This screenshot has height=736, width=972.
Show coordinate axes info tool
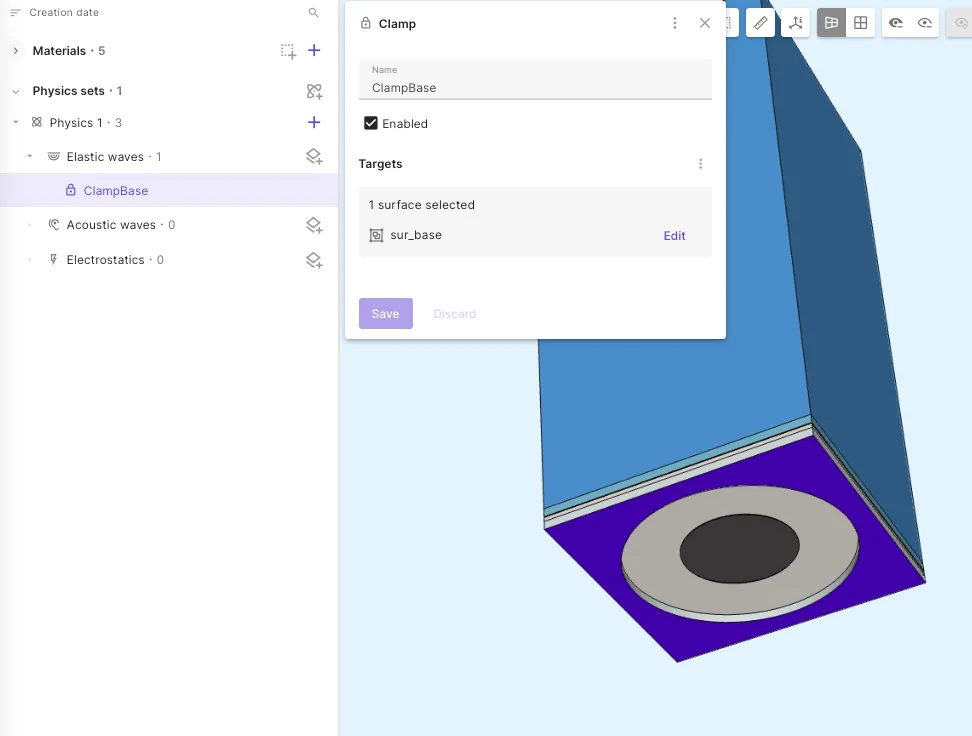click(x=795, y=23)
